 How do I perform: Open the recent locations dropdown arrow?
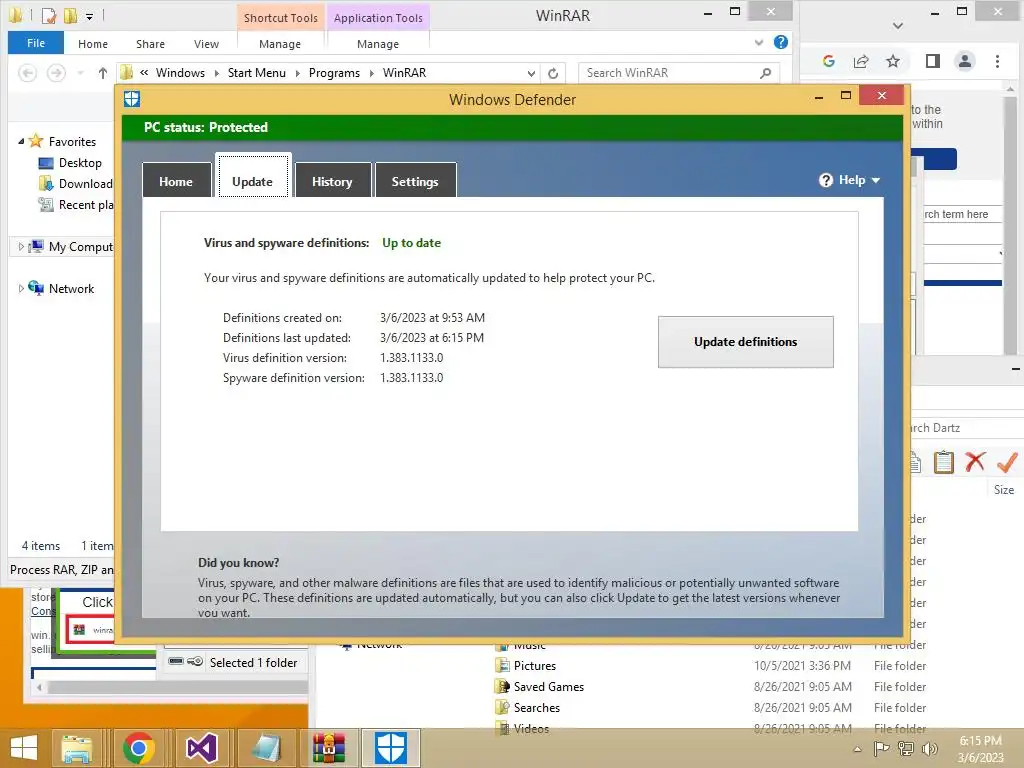(80, 72)
